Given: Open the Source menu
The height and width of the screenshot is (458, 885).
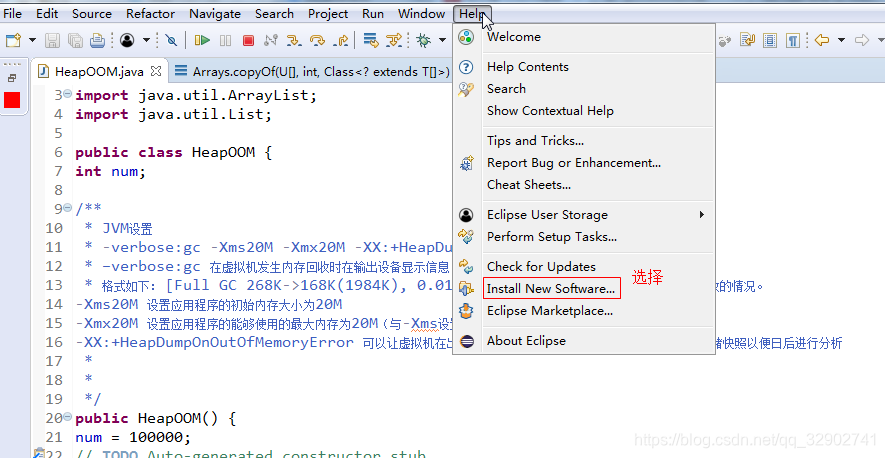Looking at the screenshot, I should pyautogui.click(x=91, y=14).
